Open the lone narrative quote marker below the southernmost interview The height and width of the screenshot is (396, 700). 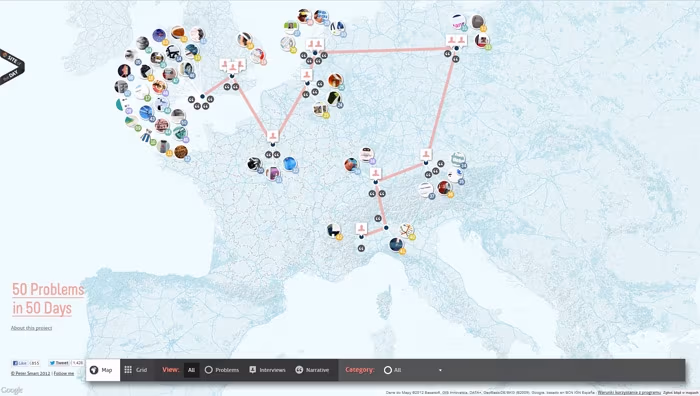pos(361,248)
